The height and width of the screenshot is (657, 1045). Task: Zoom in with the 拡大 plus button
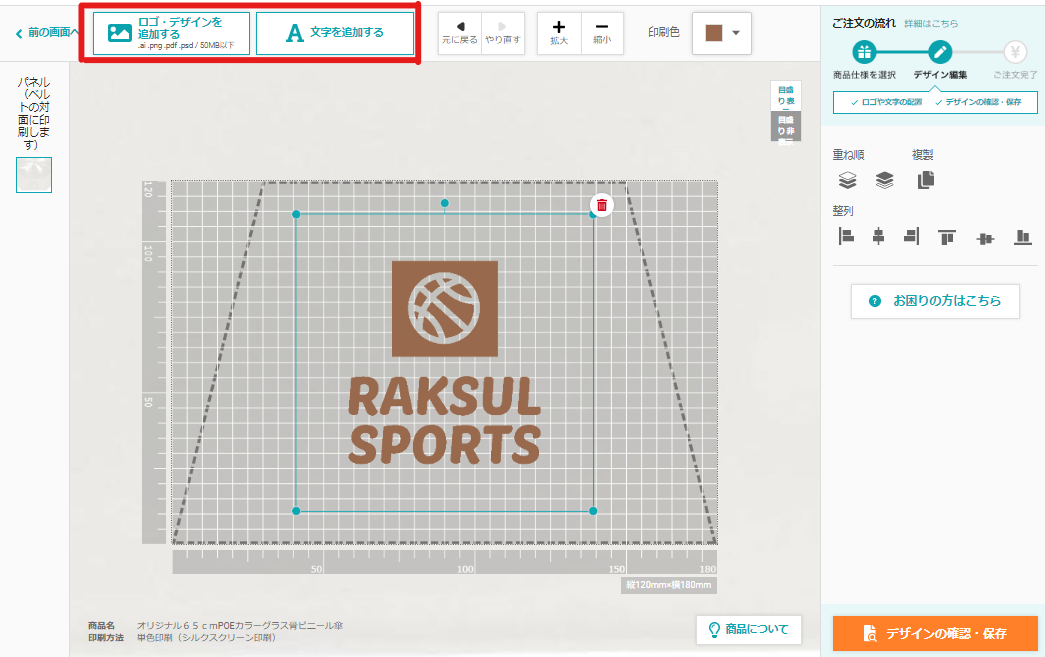pyautogui.click(x=559, y=33)
